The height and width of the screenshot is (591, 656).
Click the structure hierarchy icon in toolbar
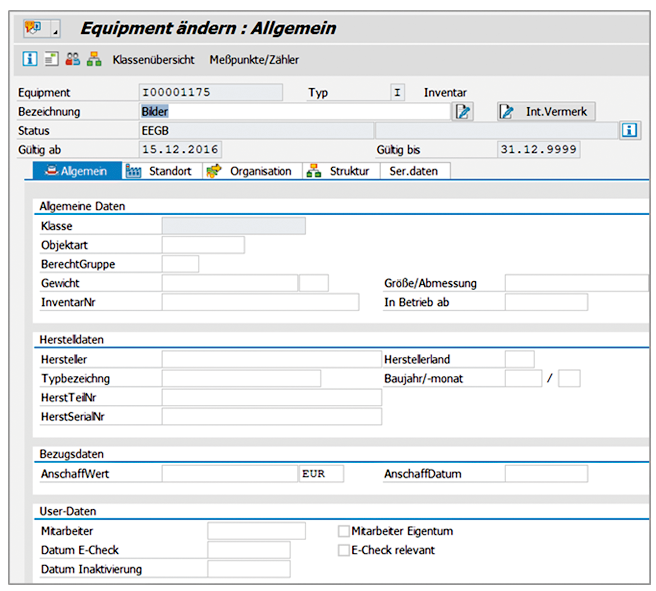tap(94, 59)
